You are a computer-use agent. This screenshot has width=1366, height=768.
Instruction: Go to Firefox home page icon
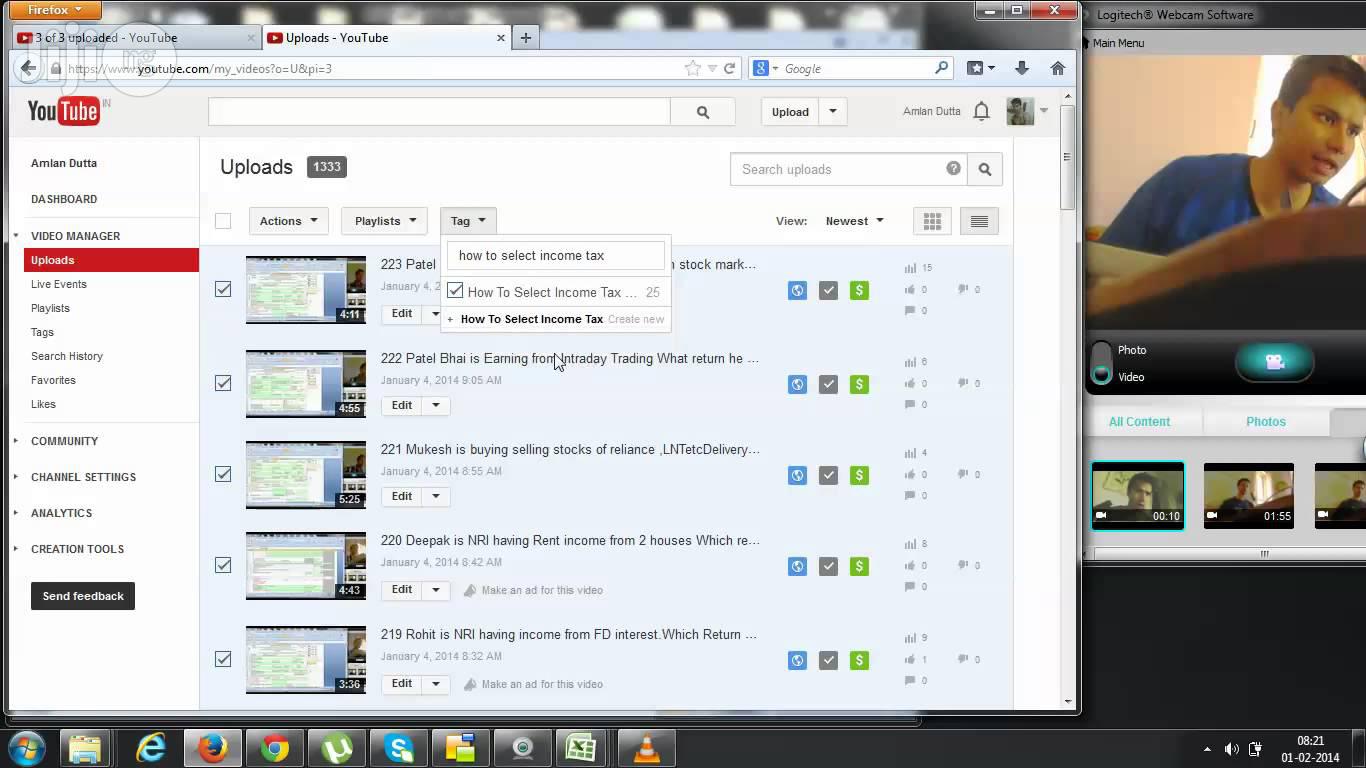tap(1058, 68)
